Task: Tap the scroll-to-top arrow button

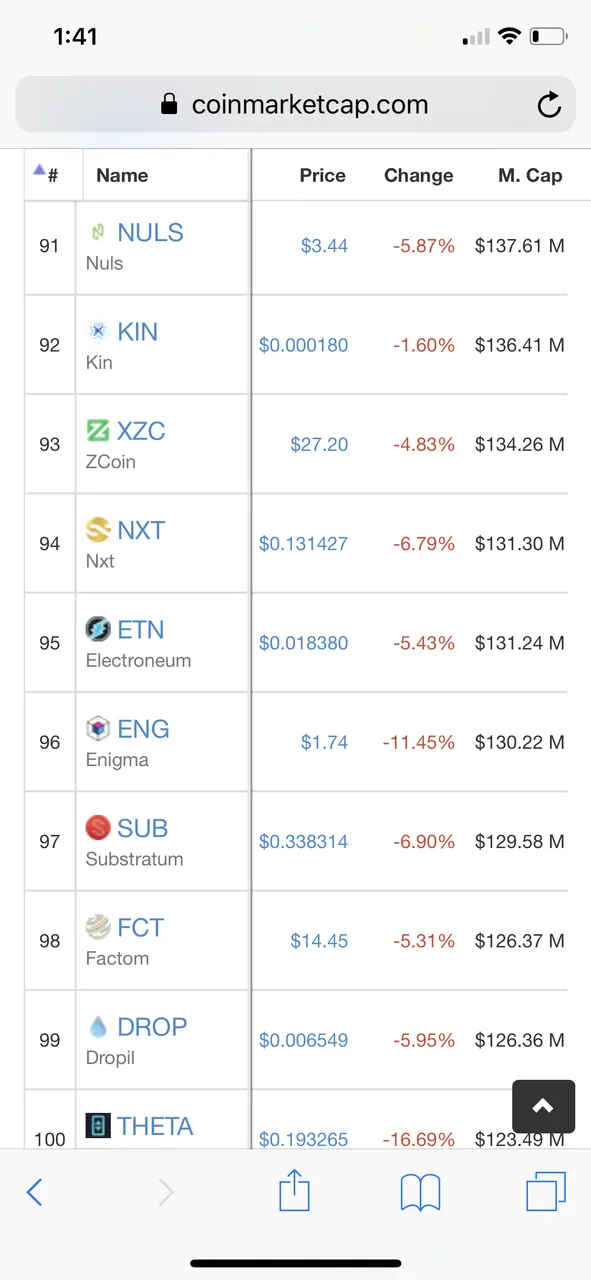Action: coord(543,1105)
